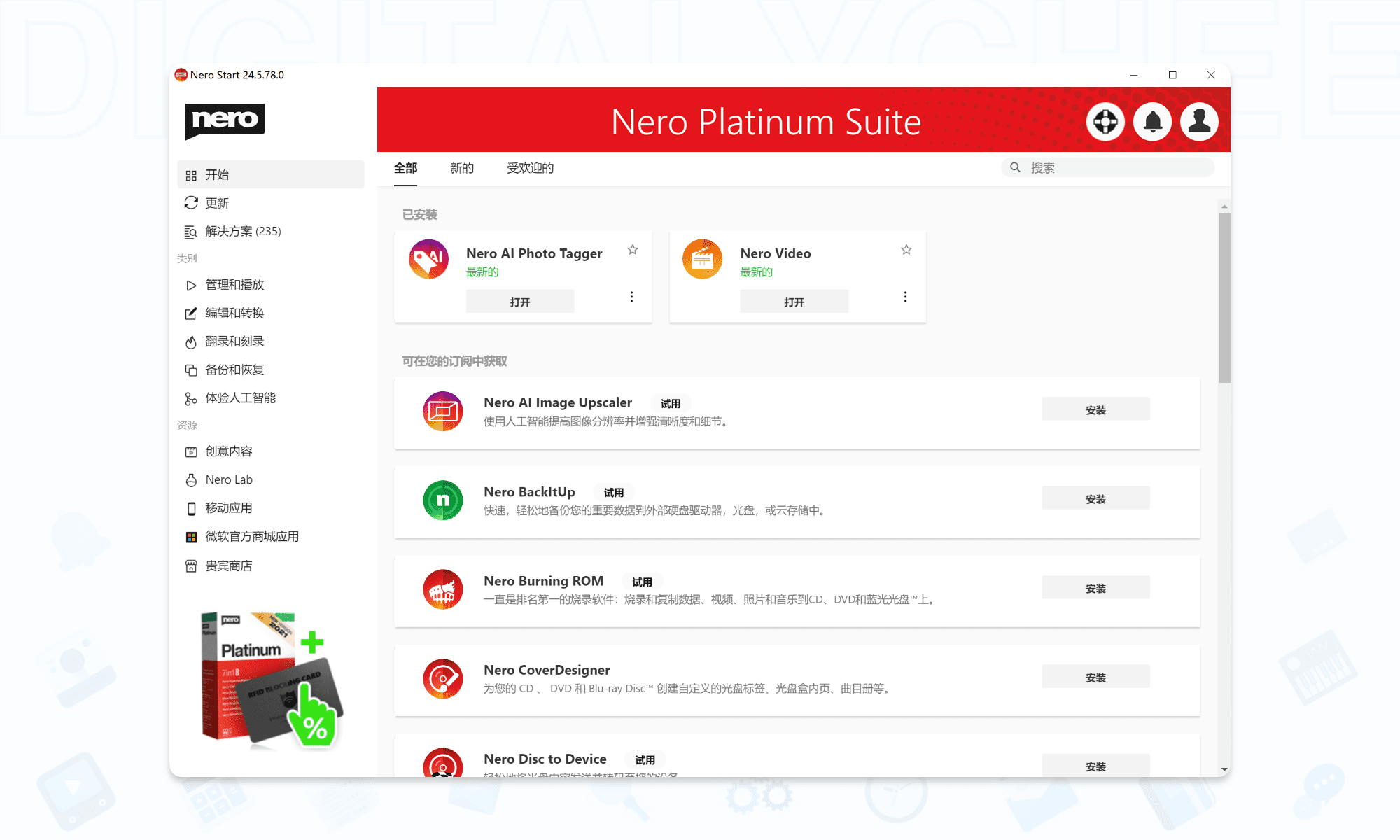Switch to the 受欢迎的 tab
This screenshot has width=1400, height=840.
point(530,168)
